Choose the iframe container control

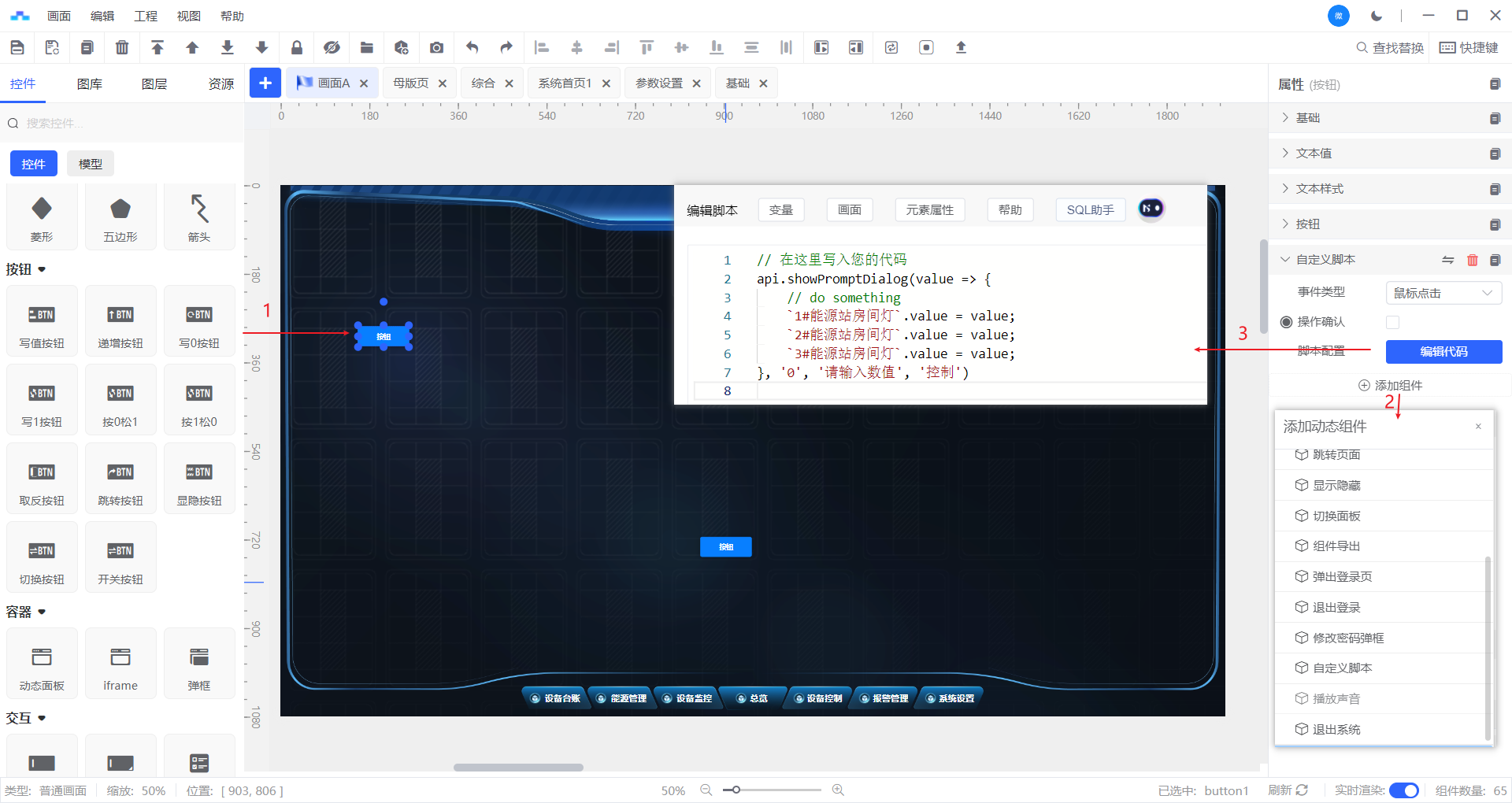click(120, 664)
